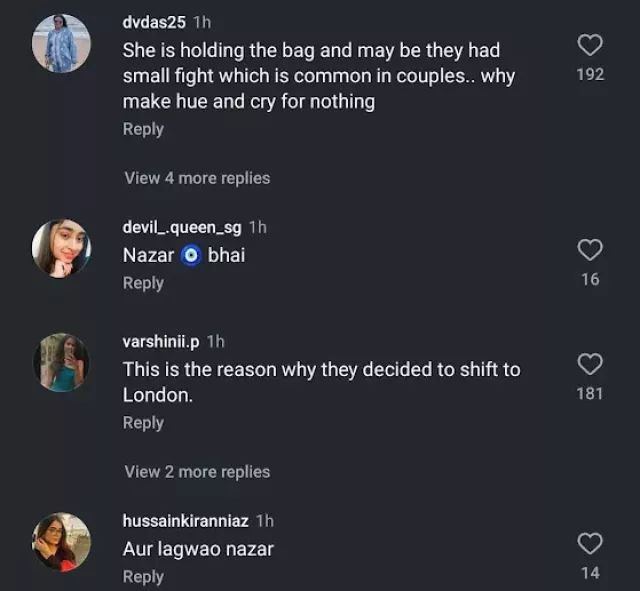
Task: Tap the heart on varshinii.p's comment
Action: coord(590,364)
